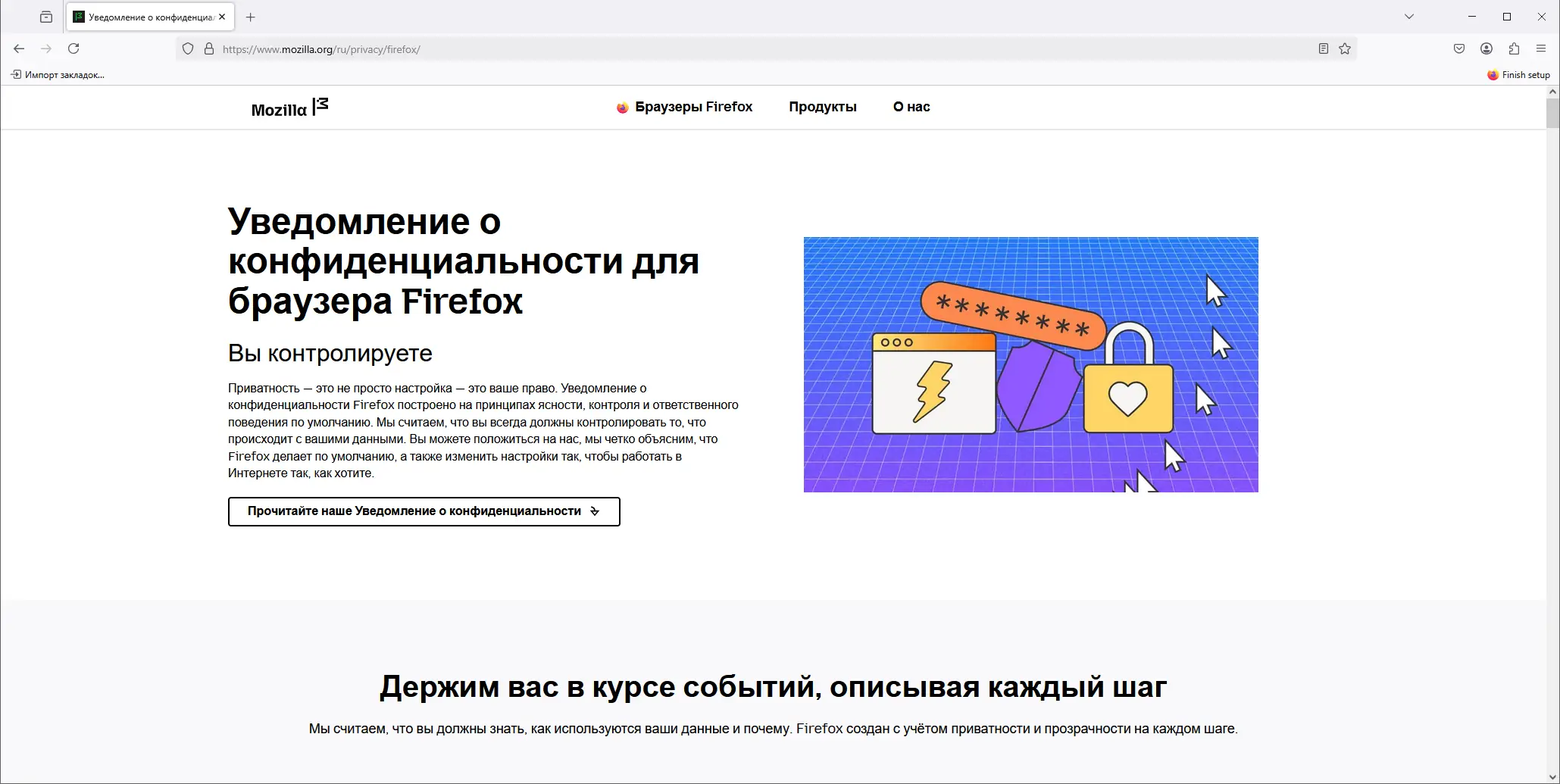Go forward to the next page
Screen dimensions: 1560x784
[x=46, y=48]
